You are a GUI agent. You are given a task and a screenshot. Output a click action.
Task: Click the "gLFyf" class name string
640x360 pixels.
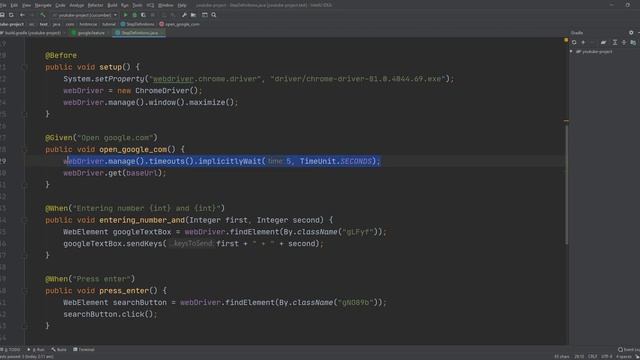[x=358, y=232]
